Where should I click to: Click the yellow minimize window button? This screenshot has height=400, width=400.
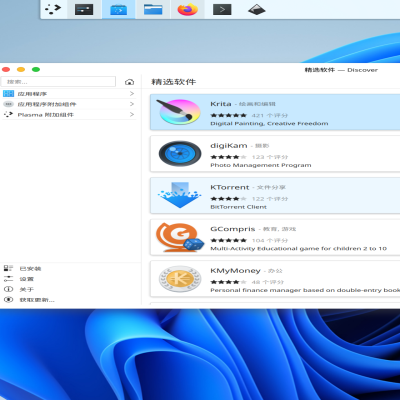(21, 69)
